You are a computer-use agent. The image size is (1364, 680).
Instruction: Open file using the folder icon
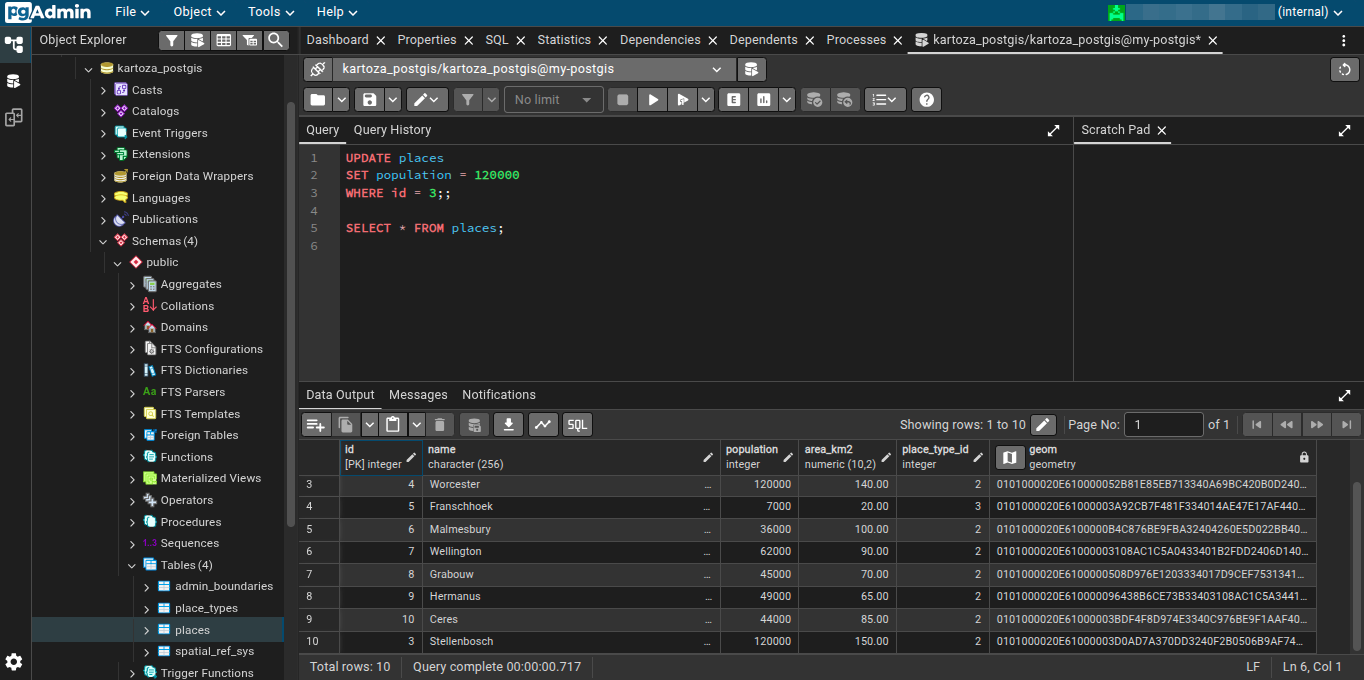[317, 100]
